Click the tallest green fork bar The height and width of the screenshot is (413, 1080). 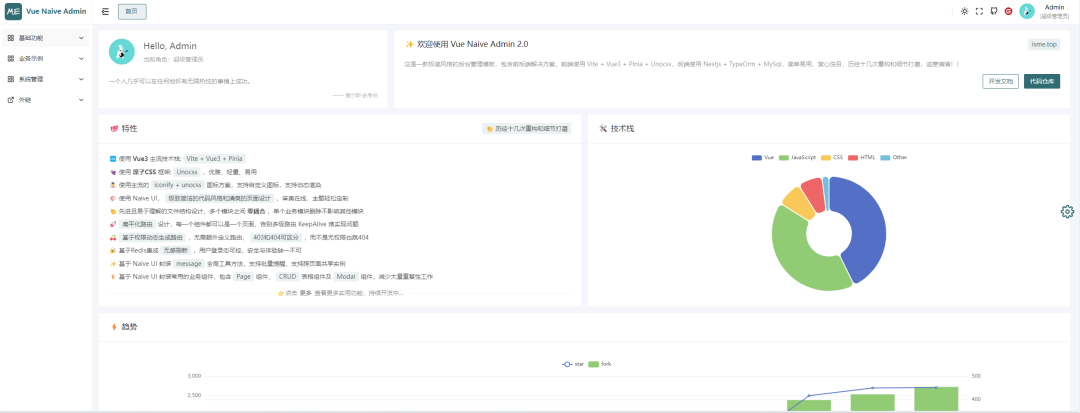(x=936, y=399)
